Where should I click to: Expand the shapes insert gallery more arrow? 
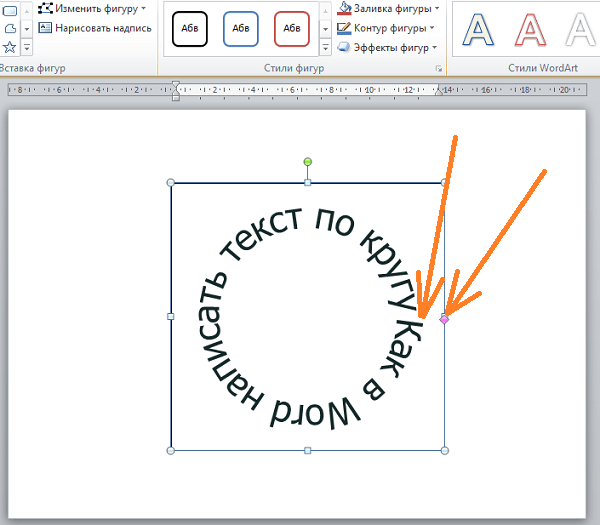point(26,47)
